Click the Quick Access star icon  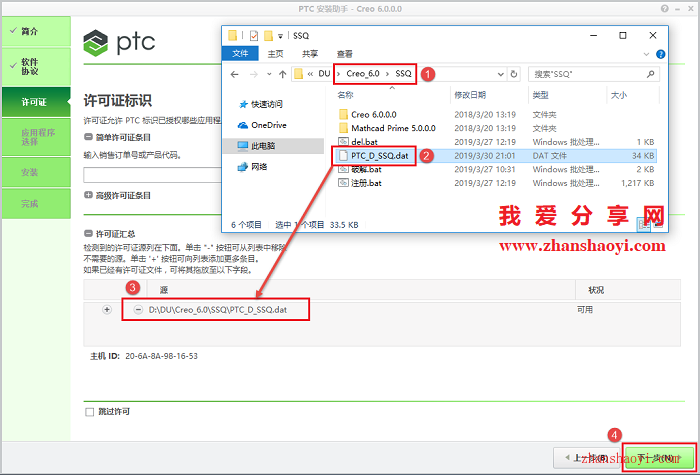click(243, 104)
